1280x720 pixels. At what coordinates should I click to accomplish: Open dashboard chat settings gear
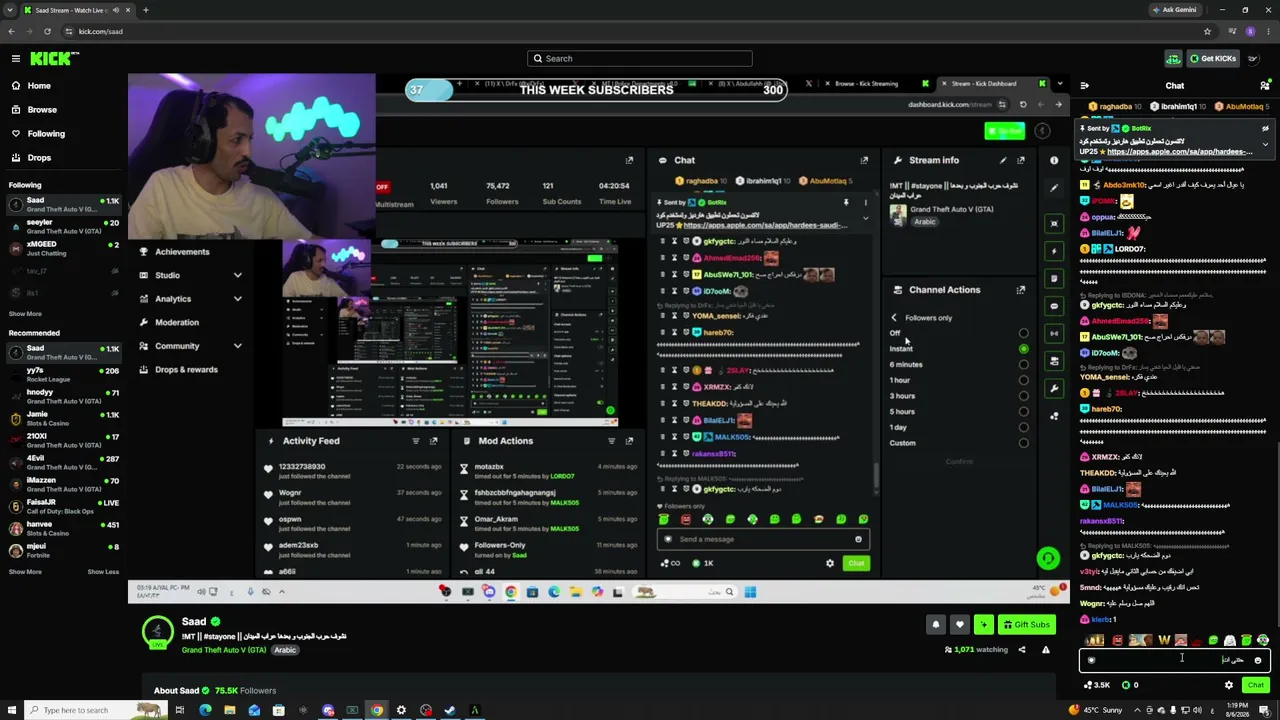click(829, 563)
